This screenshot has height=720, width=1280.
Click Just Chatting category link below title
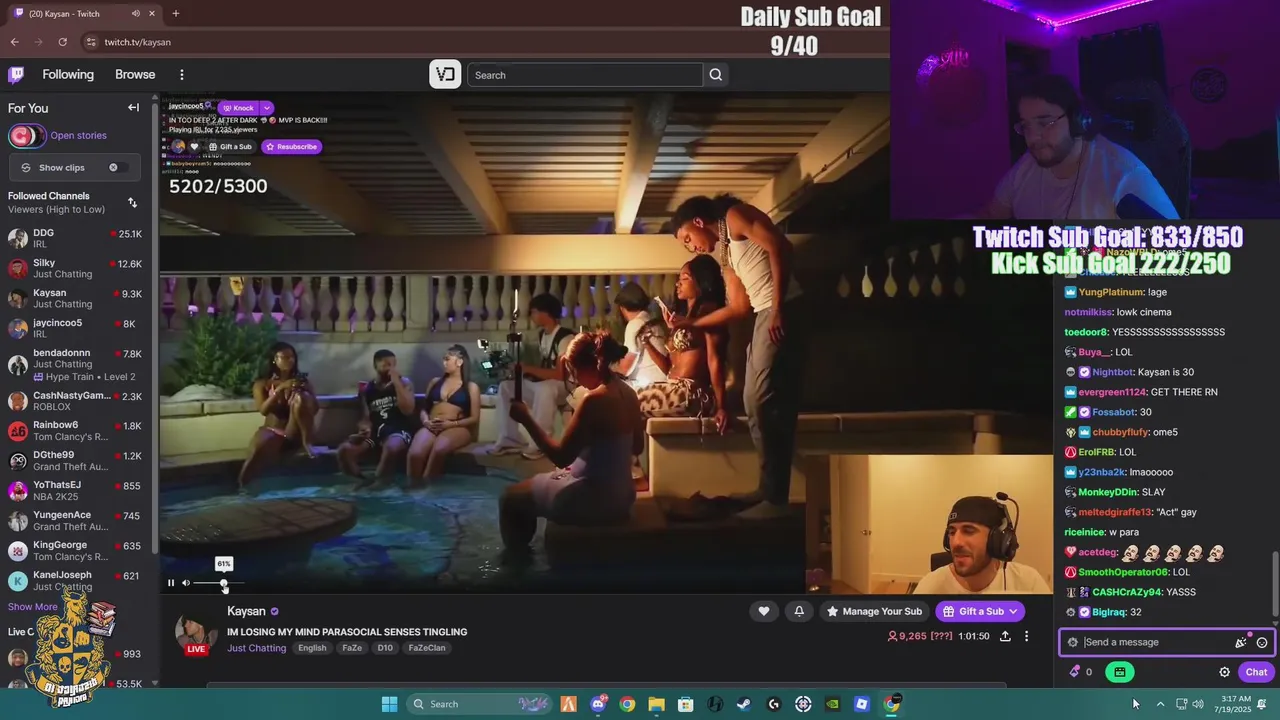tap(256, 648)
